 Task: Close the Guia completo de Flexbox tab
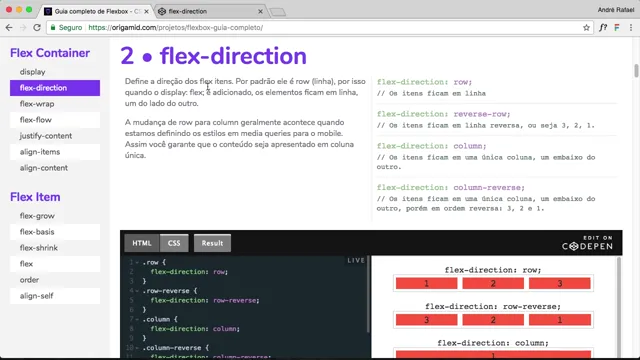[x=147, y=11]
